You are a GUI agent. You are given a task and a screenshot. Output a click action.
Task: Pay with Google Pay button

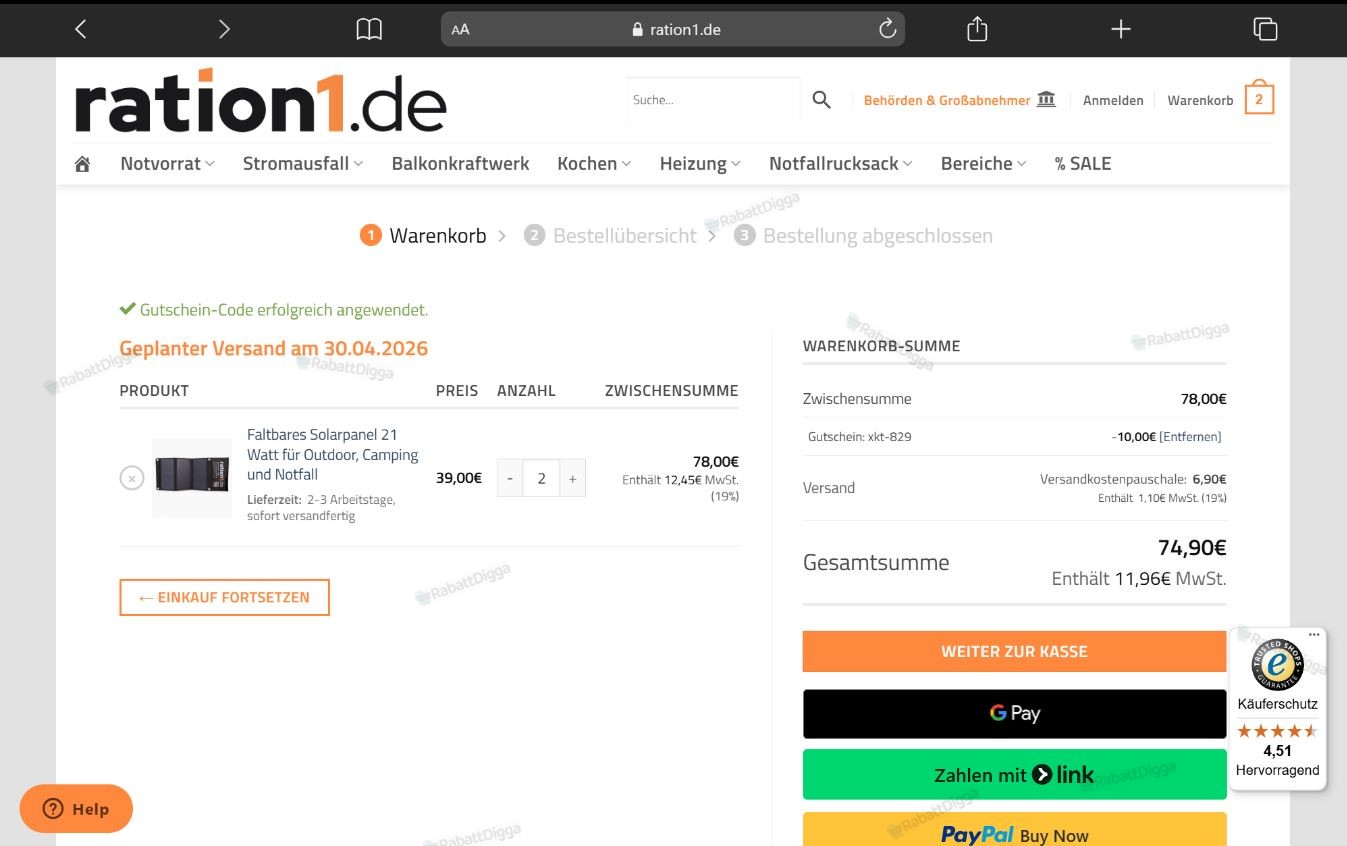(x=1014, y=713)
